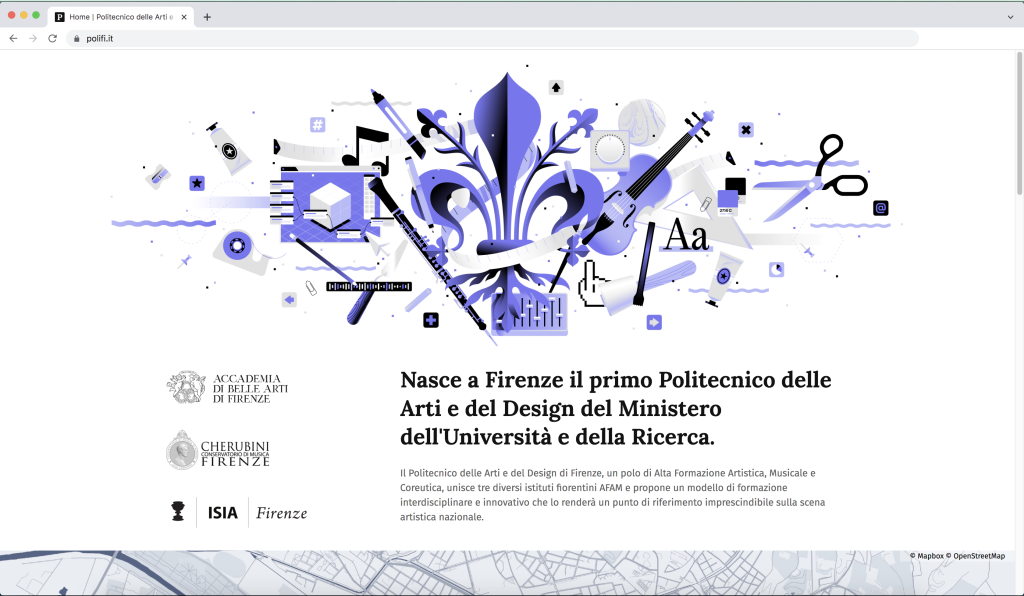Click the 'Firenze' text beside the ISIA logo
1024x596 pixels.
281,512
